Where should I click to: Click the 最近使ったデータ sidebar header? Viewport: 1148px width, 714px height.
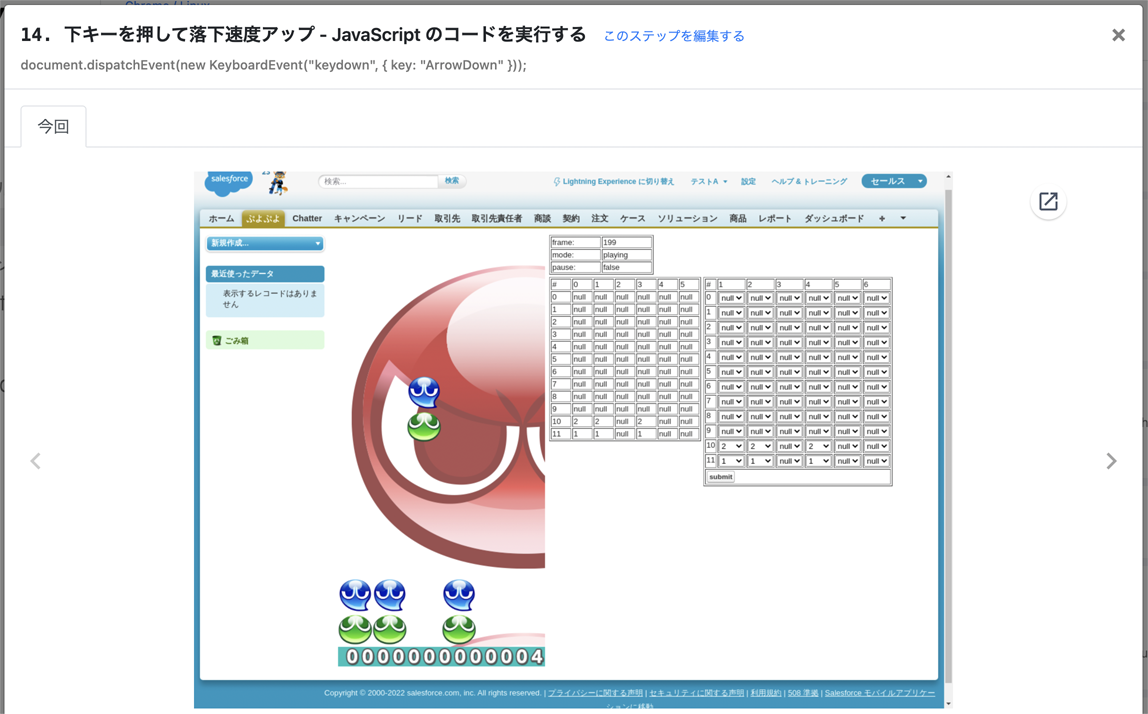265,273
